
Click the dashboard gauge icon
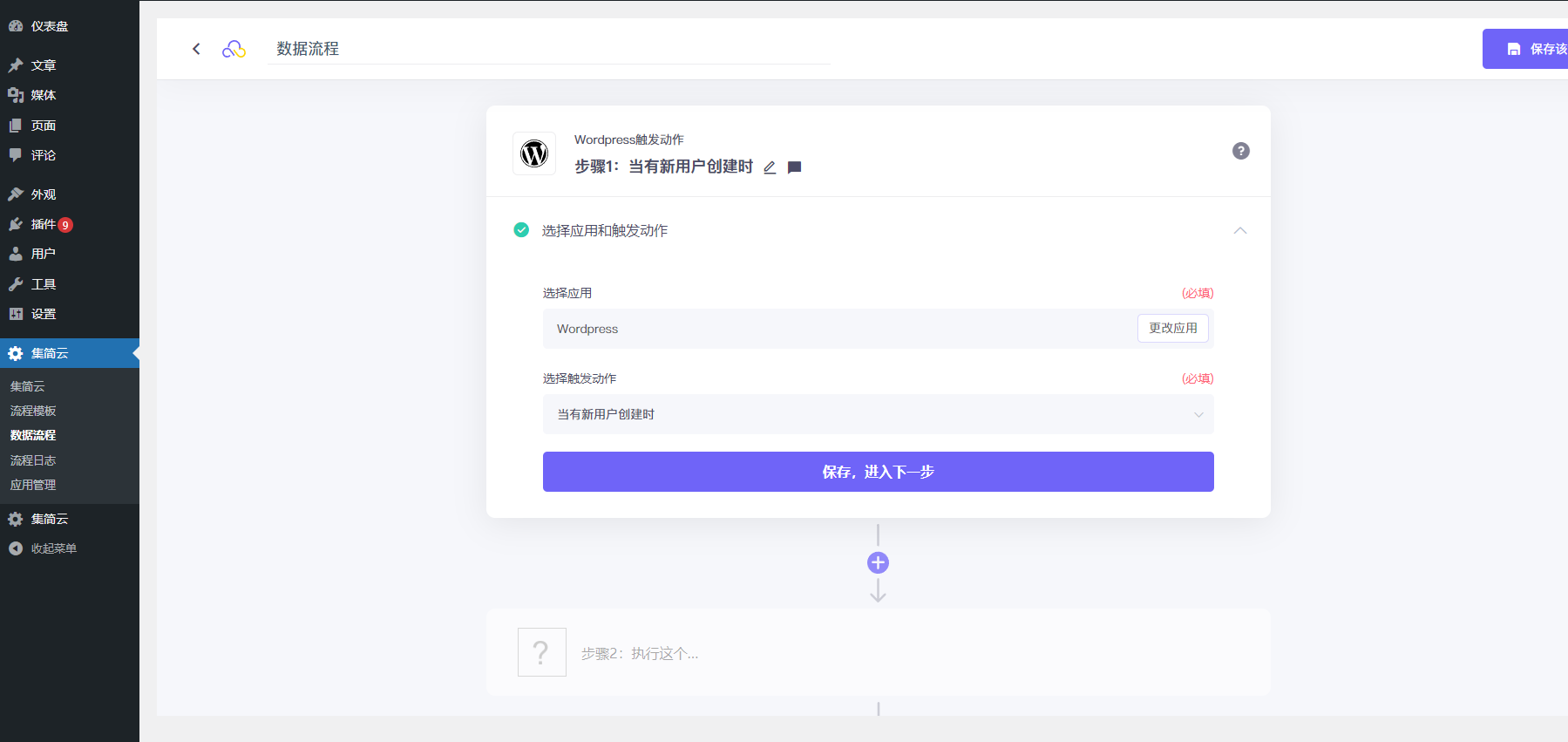coord(16,26)
